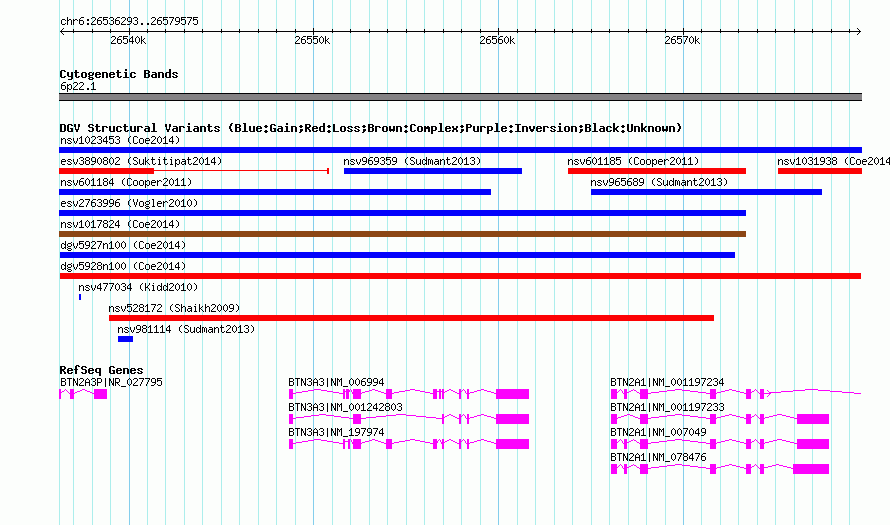Click the nsv965689 (Sudmant2013) label
Viewport: 890px width, 525px height.
[659, 182]
